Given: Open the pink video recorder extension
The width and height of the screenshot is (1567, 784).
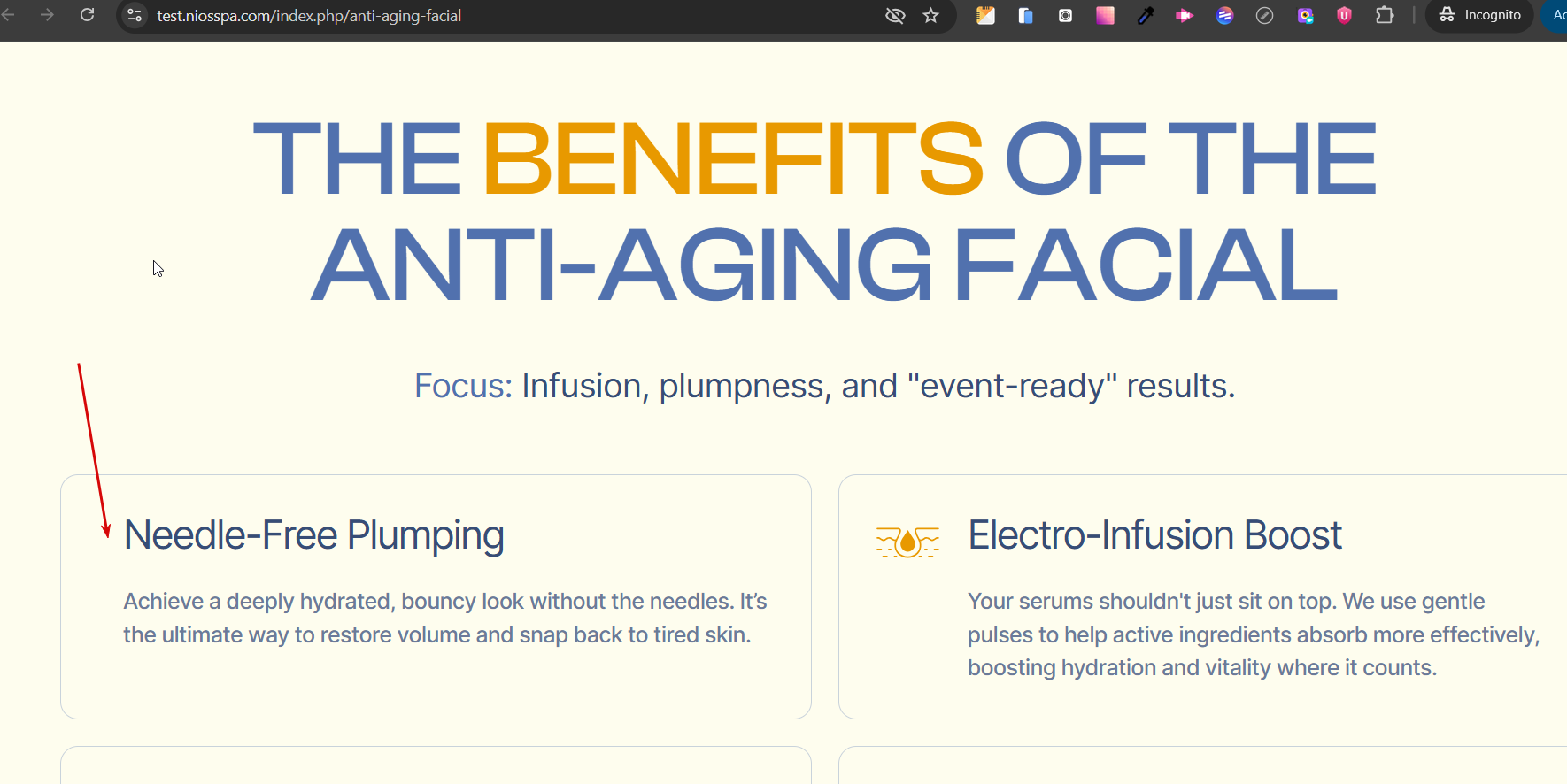Looking at the screenshot, I should pos(1185,15).
